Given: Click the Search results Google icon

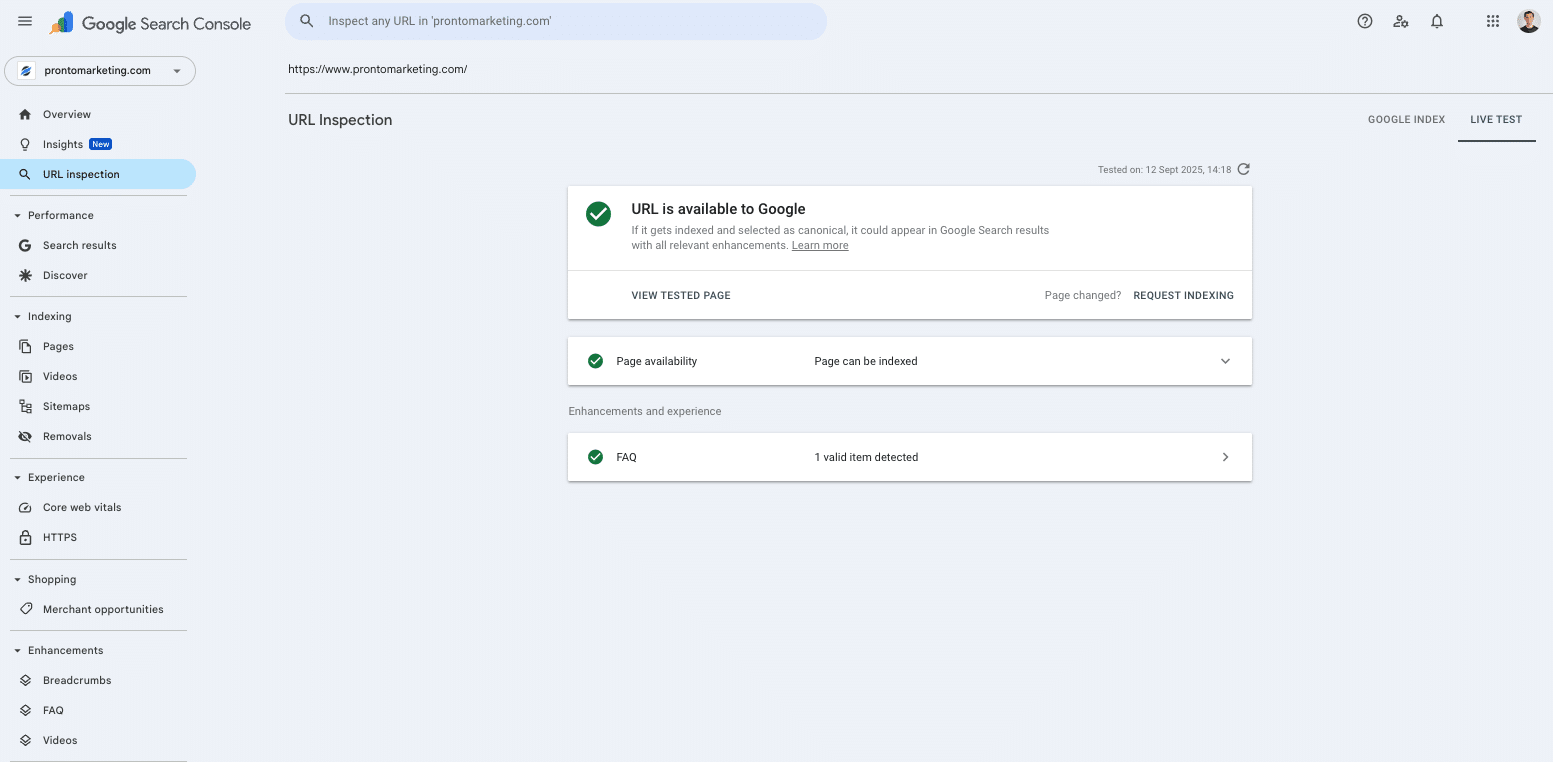Looking at the screenshot, I should 25,245.
